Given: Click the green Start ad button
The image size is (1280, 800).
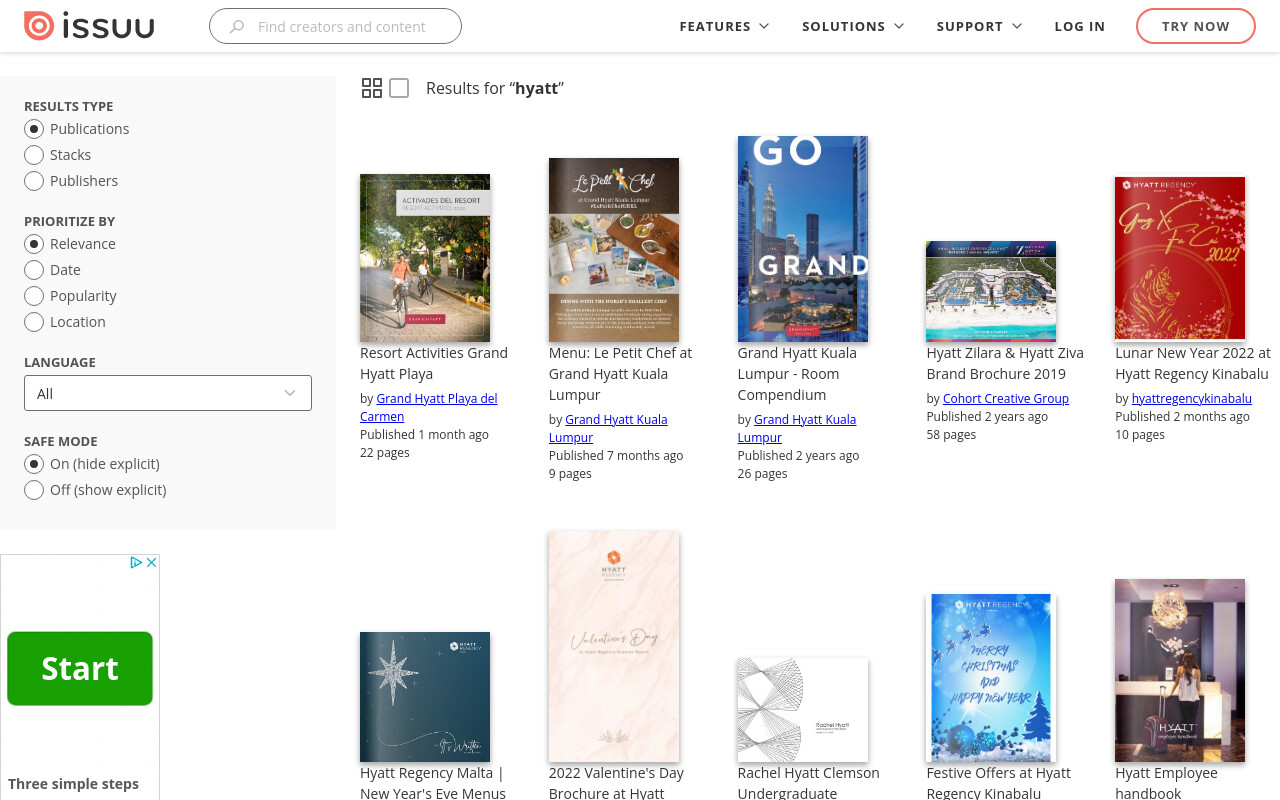Looking at the screenshot, I should tap(80, 668).
